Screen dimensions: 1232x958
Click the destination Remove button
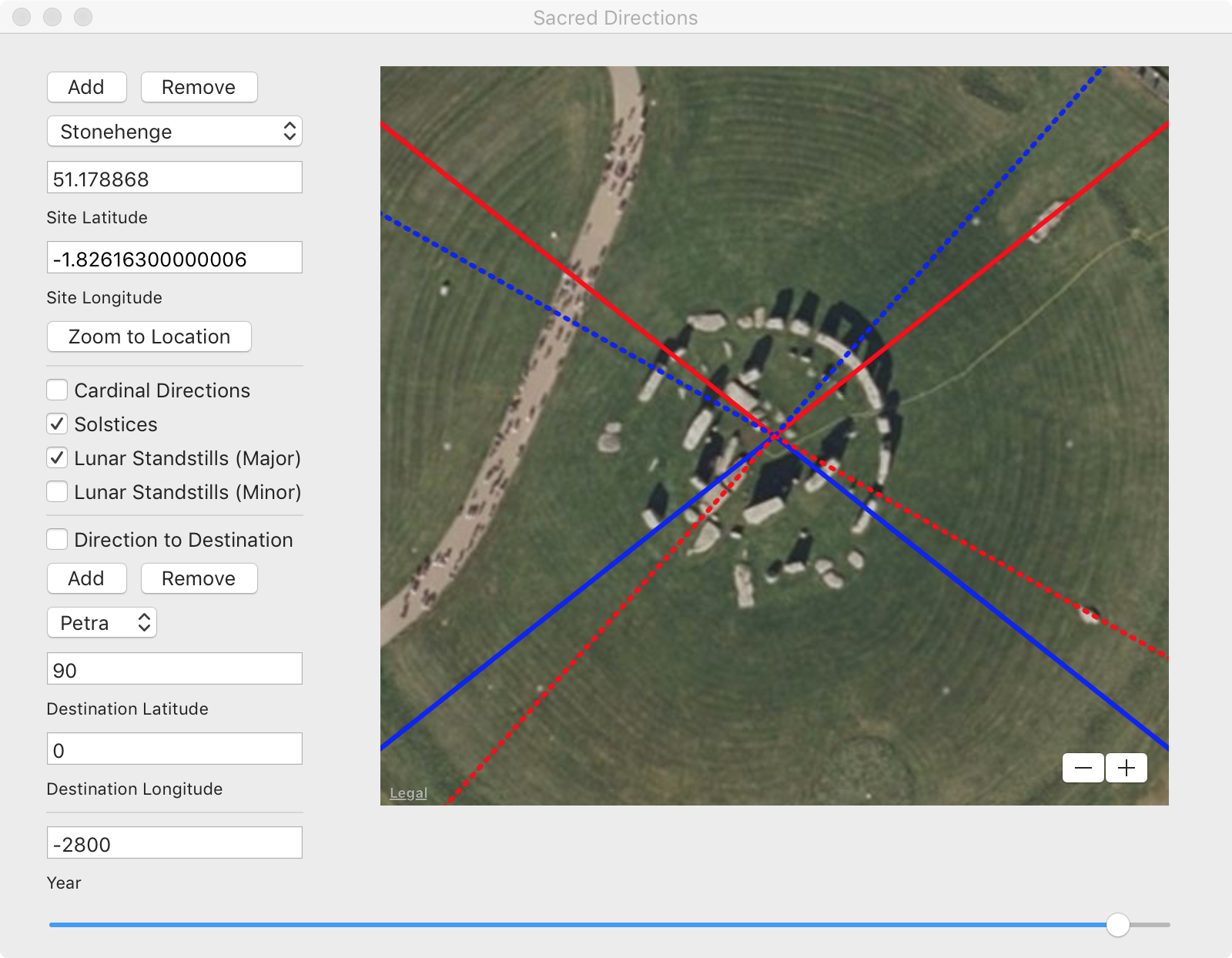[x=199, y=578]
